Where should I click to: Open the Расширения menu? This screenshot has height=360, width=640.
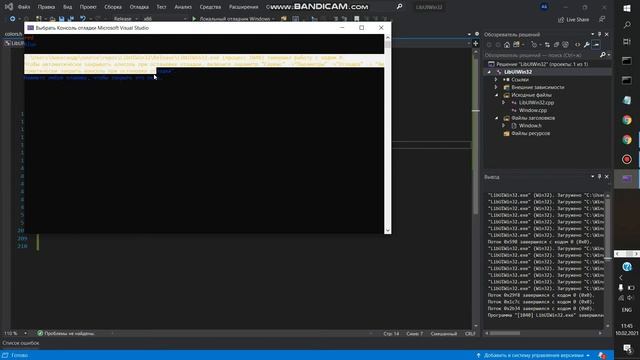243,7
